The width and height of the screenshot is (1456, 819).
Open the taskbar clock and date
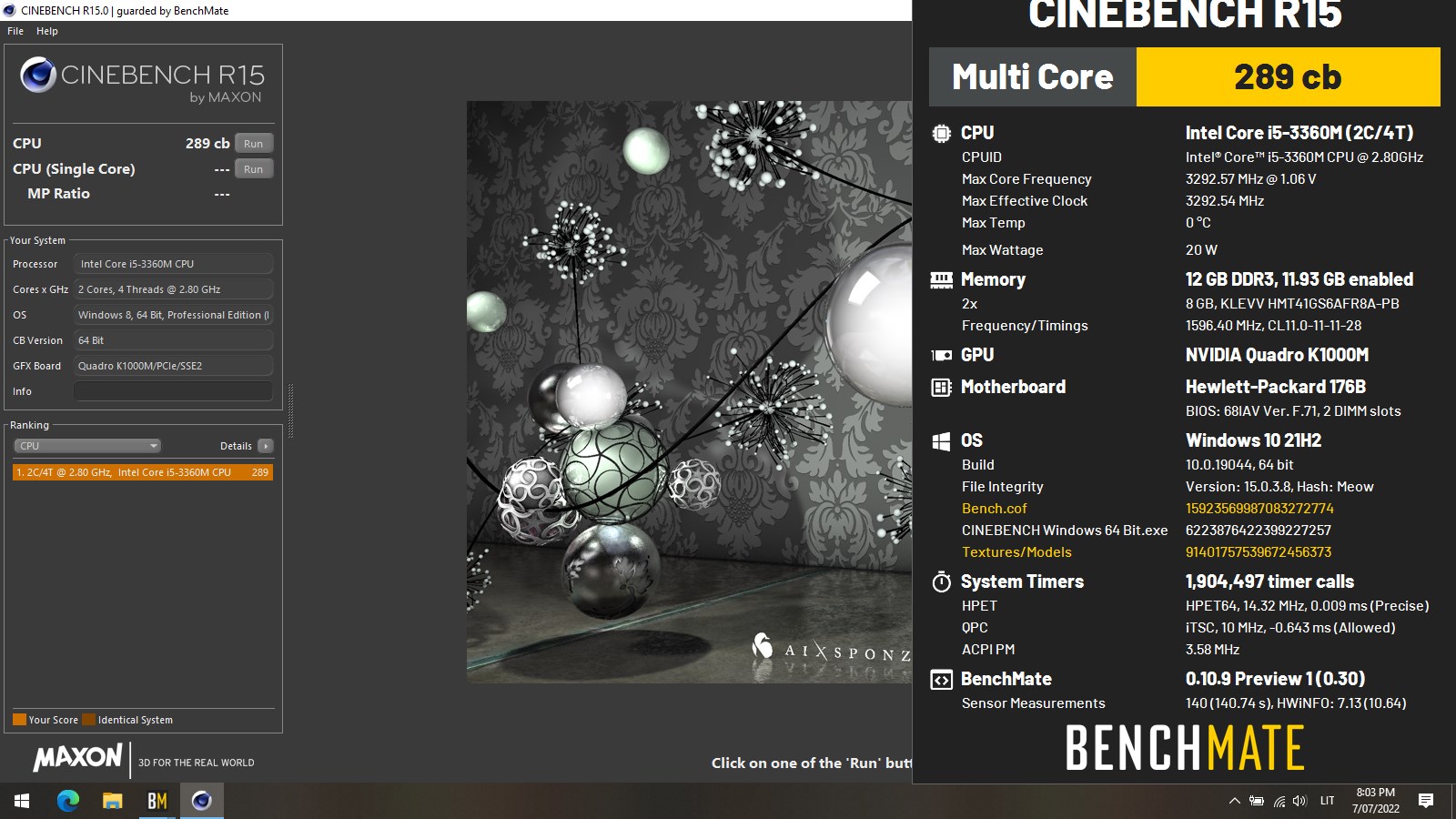pyautogui.click(x=1375, y=801)
